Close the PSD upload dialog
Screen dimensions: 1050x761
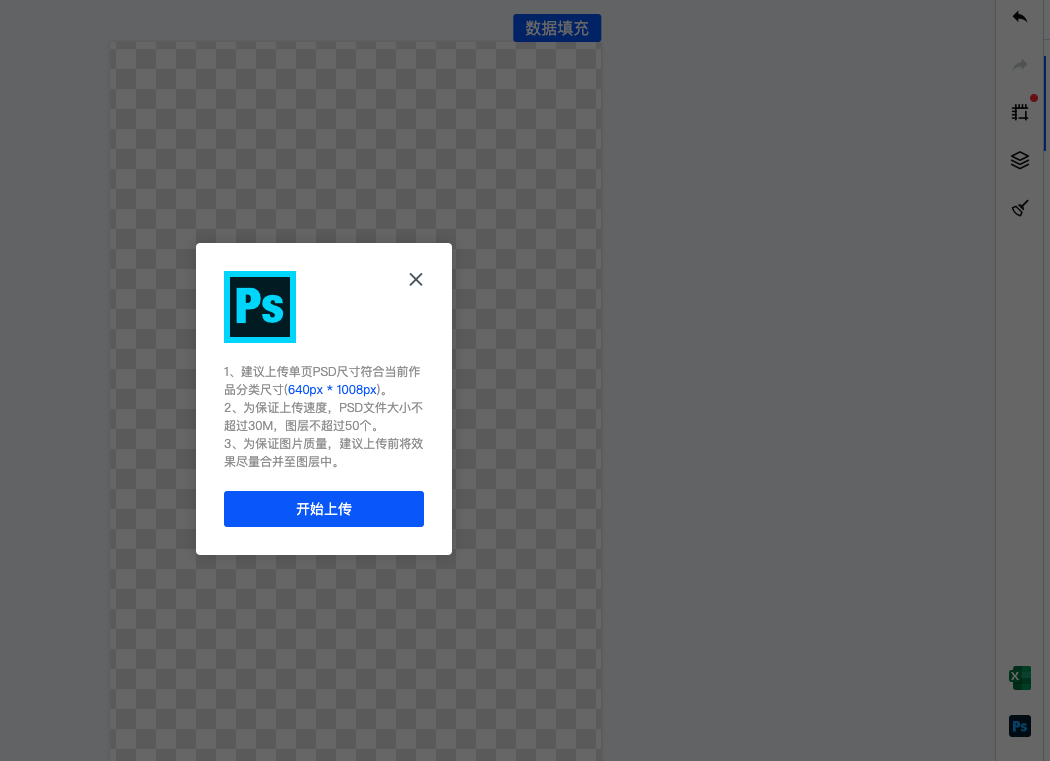pyautogui.click(x=416, y=279)
